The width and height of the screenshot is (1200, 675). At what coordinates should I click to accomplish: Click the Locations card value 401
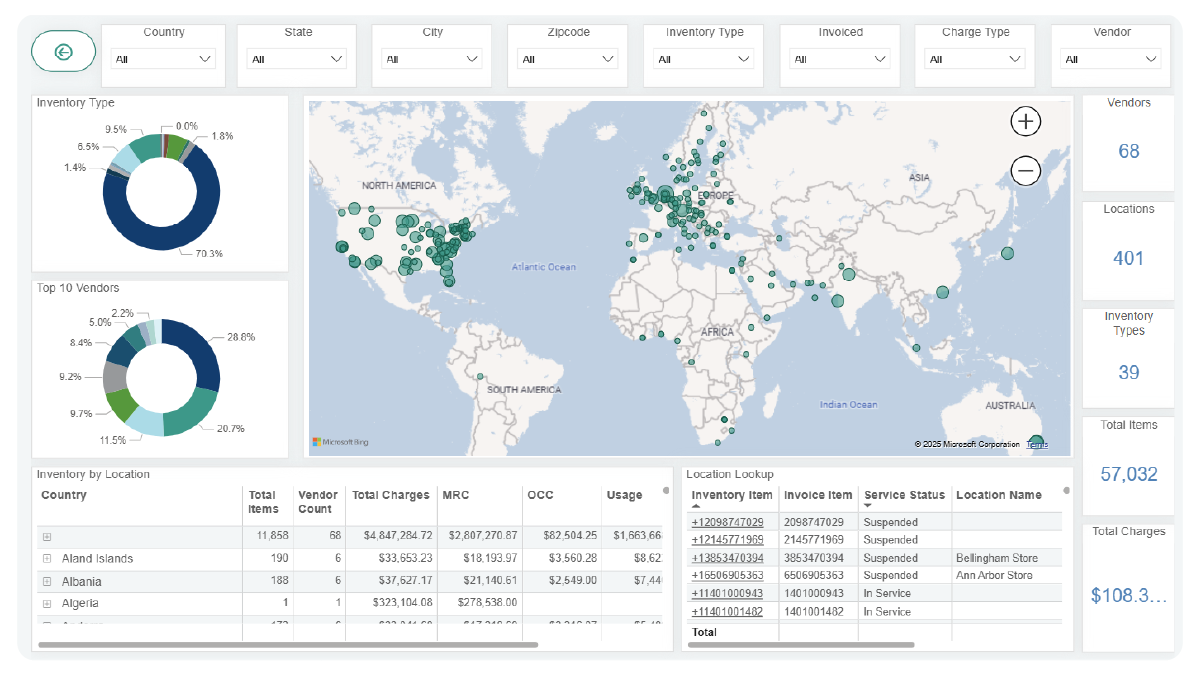1129,258
